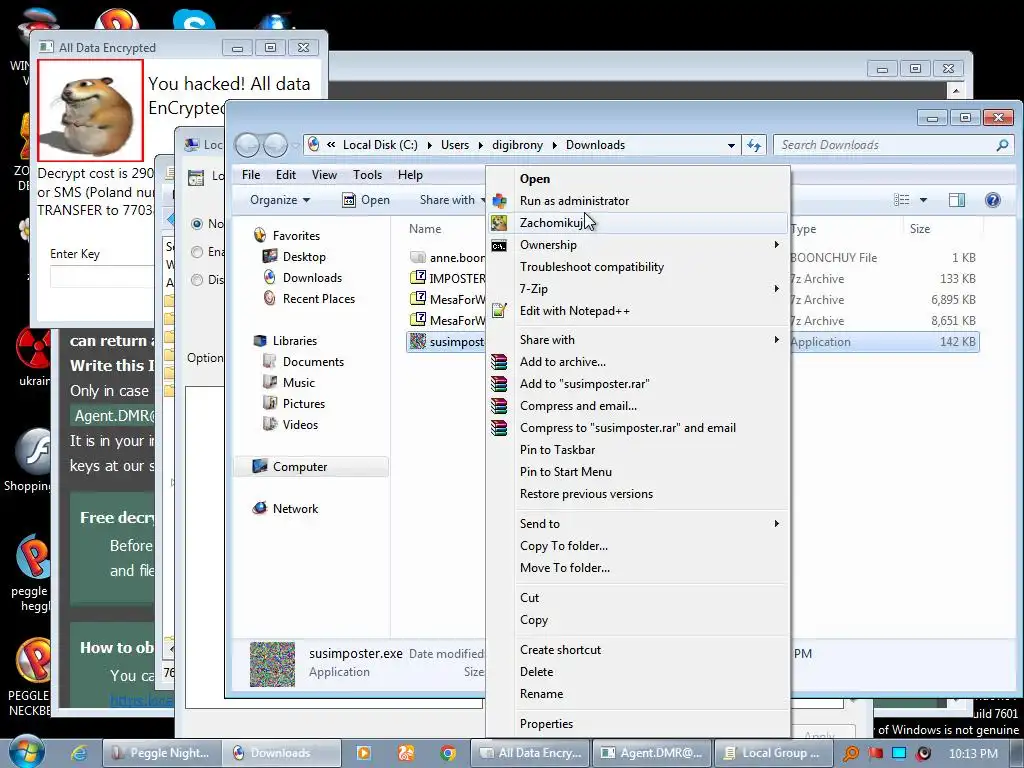Click the Change your view icon
Viewport: 1024px width, 768px height.
click(902, 200)
